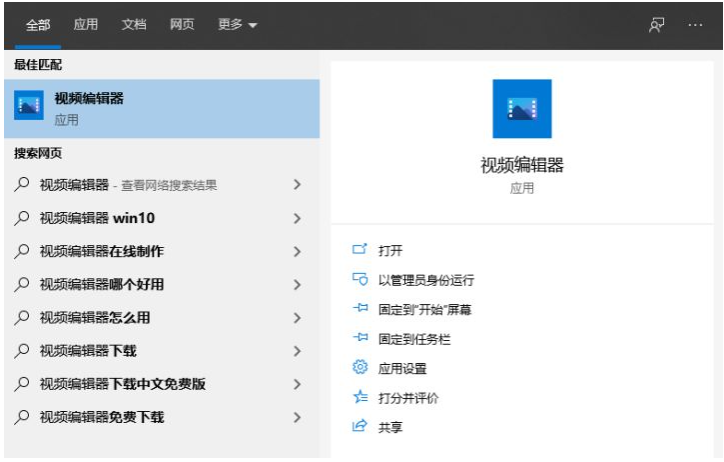Expand arrow for 视频编辑器哪个好用

[297, 284]
